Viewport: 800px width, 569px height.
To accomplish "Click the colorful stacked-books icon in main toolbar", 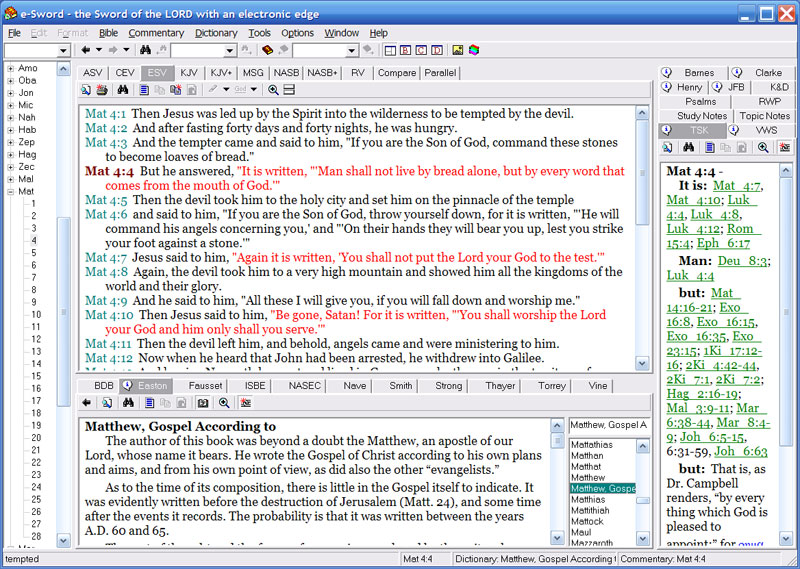I will (474, 50).
